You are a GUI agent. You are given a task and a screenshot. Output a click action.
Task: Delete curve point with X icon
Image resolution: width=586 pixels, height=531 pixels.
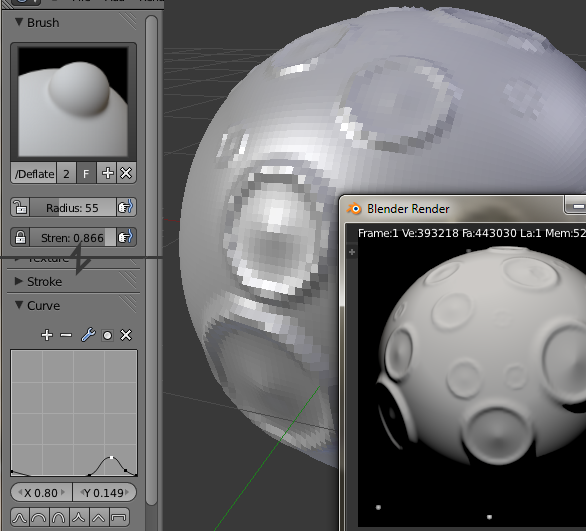(x=126, y=335)
